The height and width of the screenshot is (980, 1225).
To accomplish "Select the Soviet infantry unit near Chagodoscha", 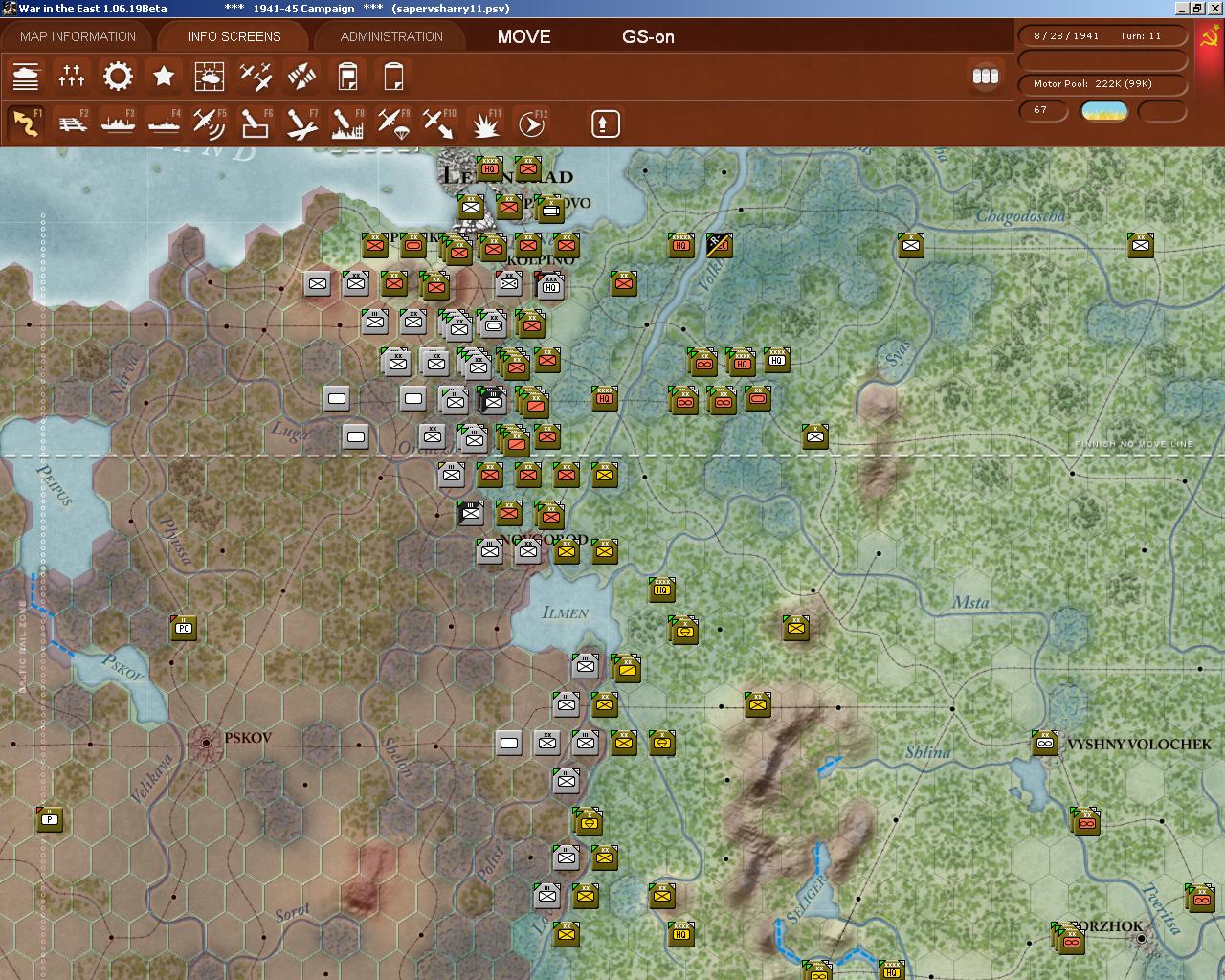I will (910, 245).
